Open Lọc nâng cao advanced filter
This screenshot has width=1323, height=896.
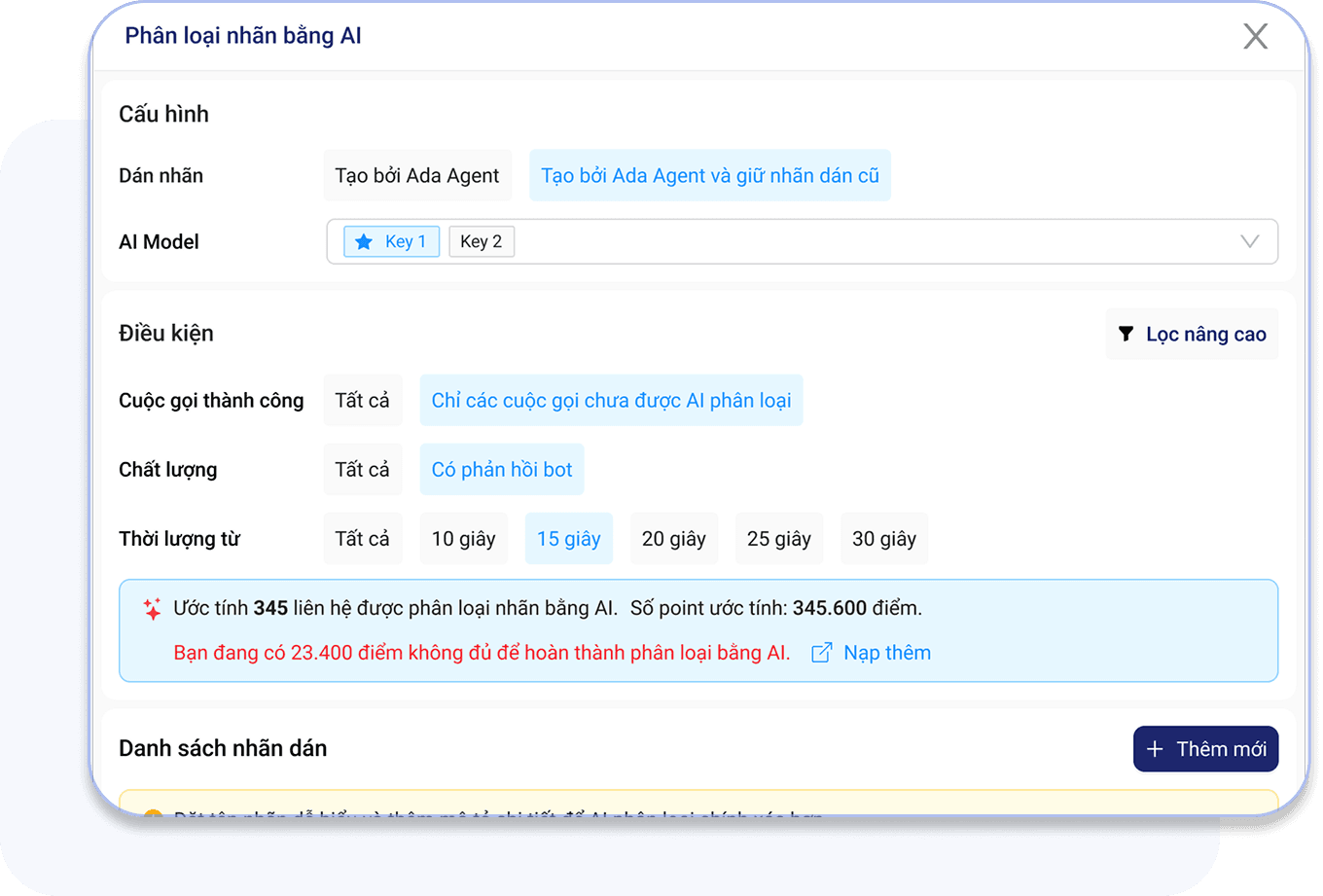1193,334
